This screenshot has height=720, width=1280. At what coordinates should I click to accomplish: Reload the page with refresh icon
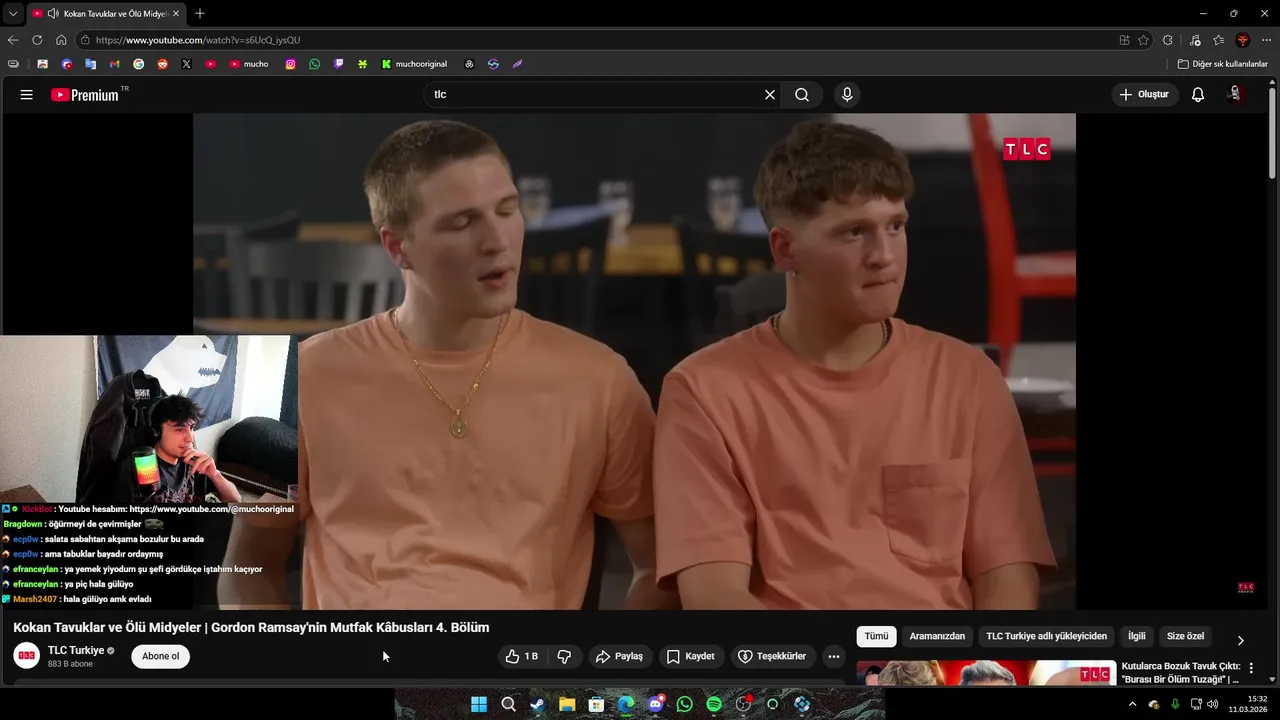click(x=37, y=40)
